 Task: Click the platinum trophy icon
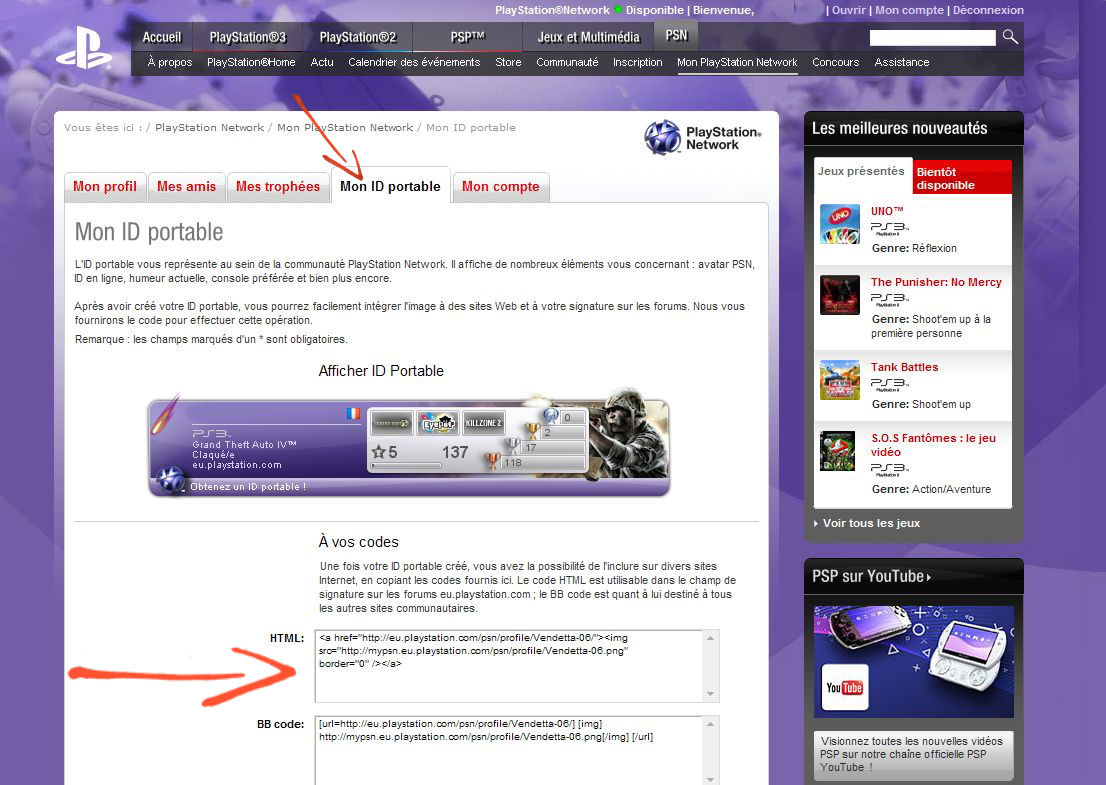pos(550,416)
